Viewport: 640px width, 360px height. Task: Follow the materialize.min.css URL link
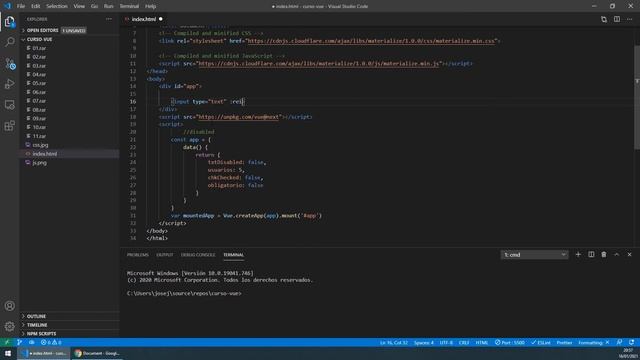pos(371,41)
